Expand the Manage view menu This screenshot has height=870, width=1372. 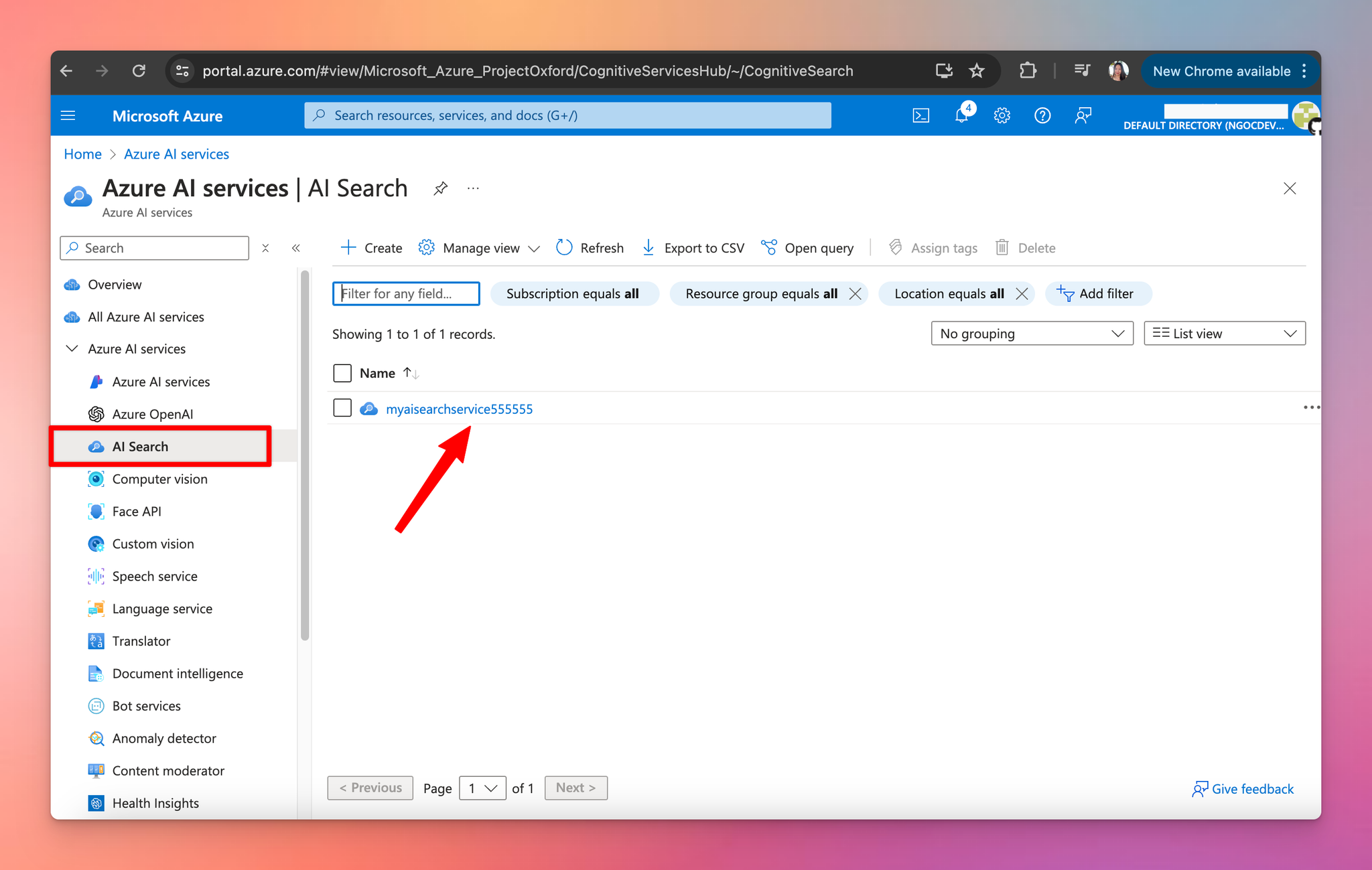coord(479,248)
